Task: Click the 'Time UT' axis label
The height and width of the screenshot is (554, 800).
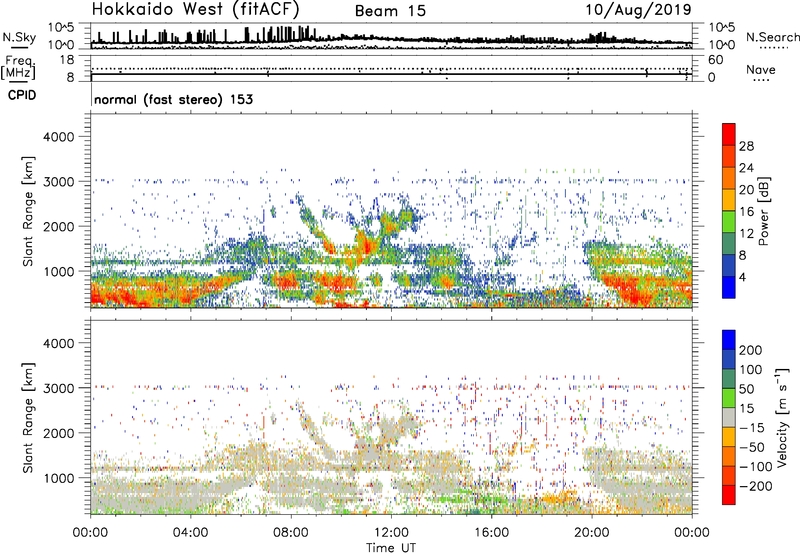Action: (391, 547)
